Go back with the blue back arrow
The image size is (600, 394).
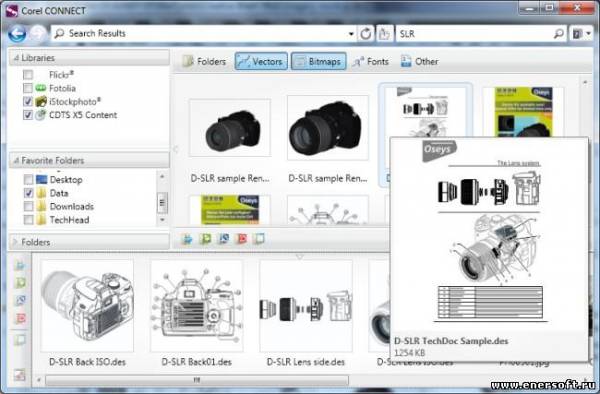pos(17,34)
